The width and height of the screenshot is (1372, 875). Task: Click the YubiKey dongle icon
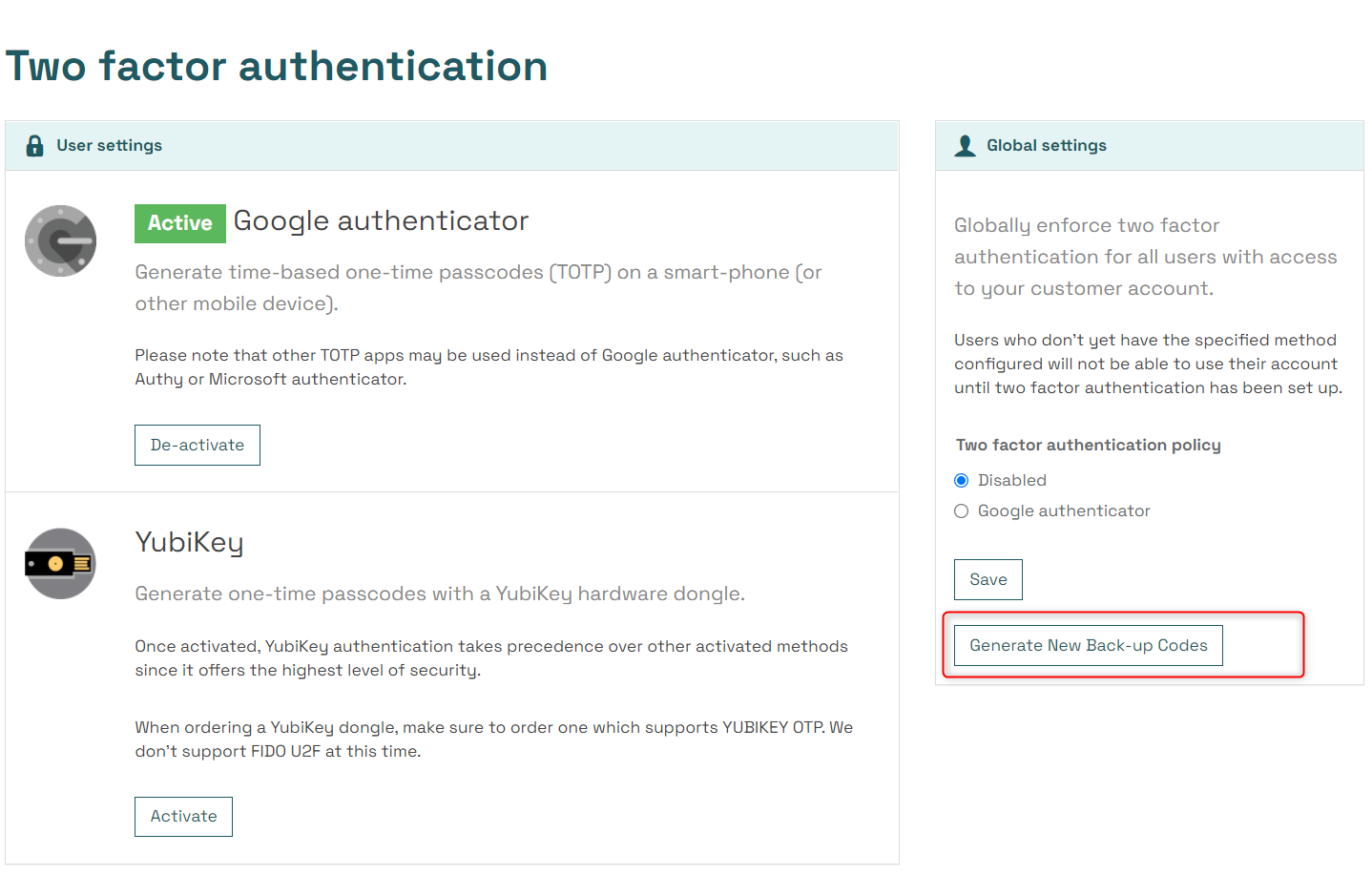60,564
